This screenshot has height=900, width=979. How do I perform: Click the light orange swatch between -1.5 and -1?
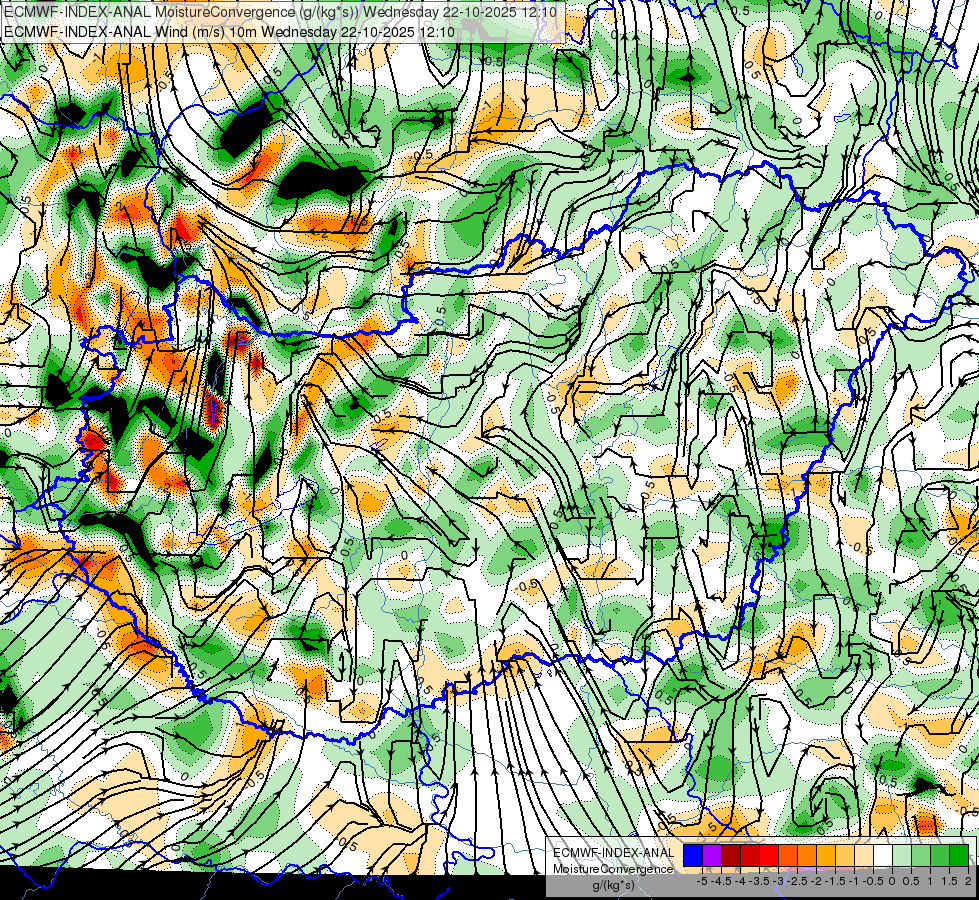(845, 856)
